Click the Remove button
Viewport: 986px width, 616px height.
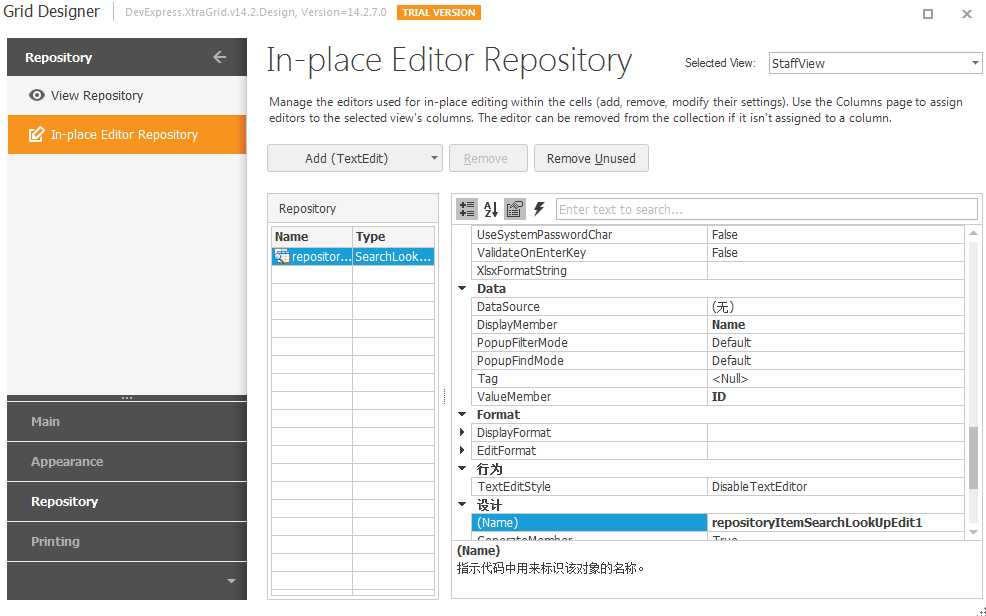click(x=488, y=158)
